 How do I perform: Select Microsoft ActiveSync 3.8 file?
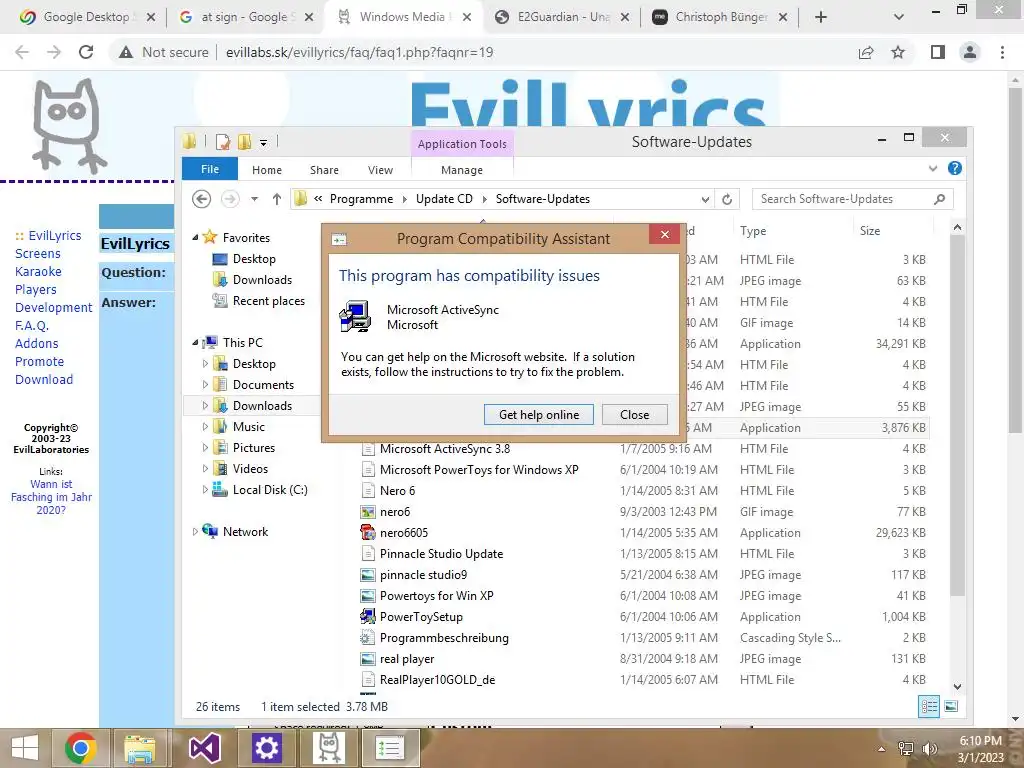tap(445, 449)
